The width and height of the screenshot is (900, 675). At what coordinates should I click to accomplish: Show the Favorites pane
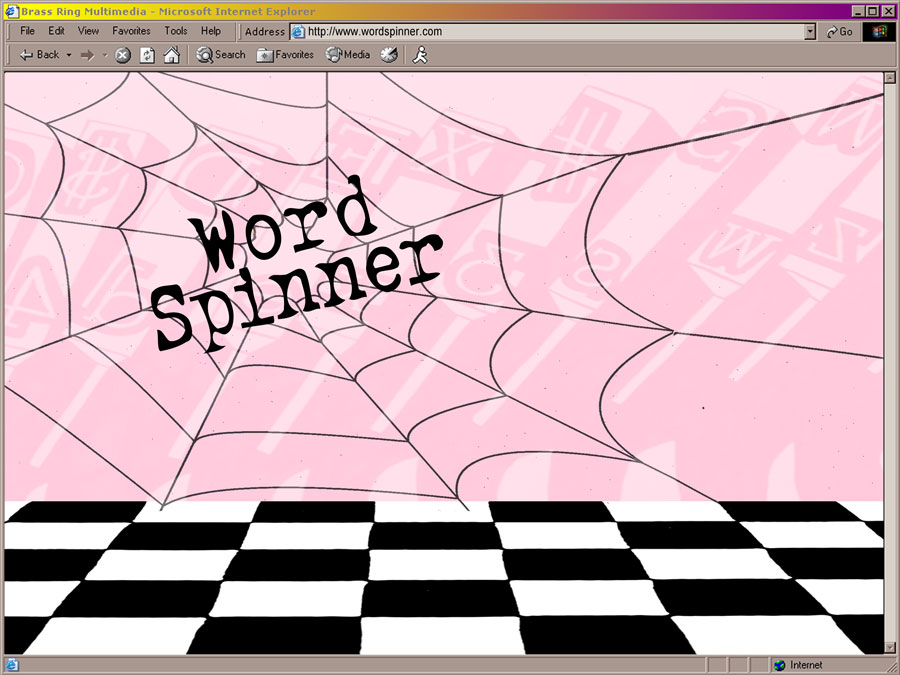285,55
